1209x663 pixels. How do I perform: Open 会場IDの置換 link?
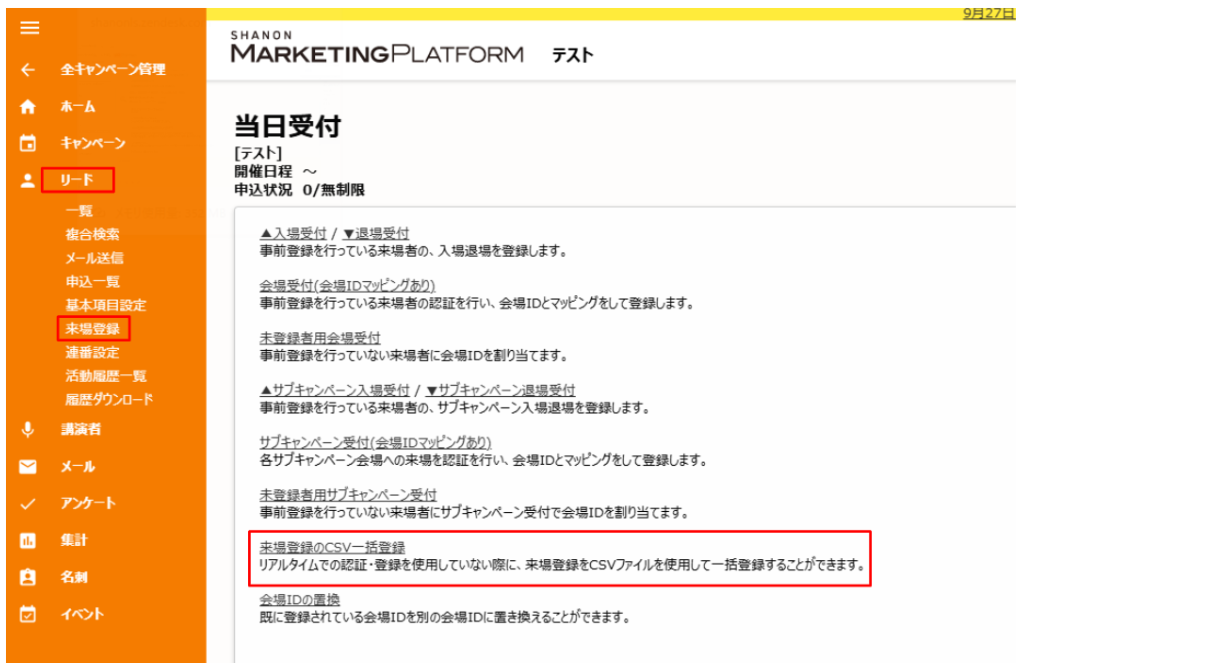click(299, 600)
